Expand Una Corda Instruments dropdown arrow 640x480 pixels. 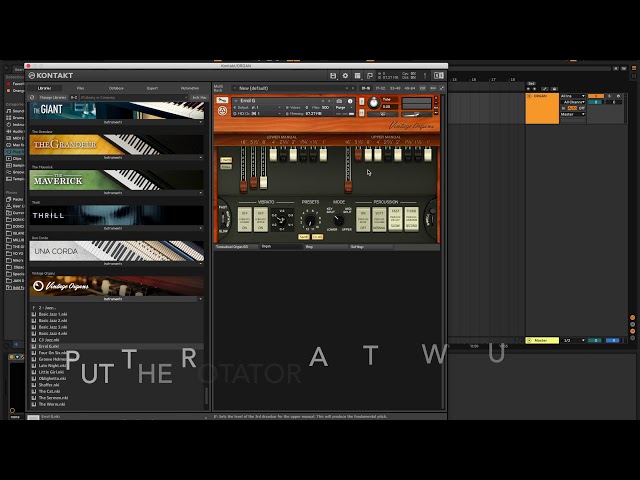click(x=200, y=264)
